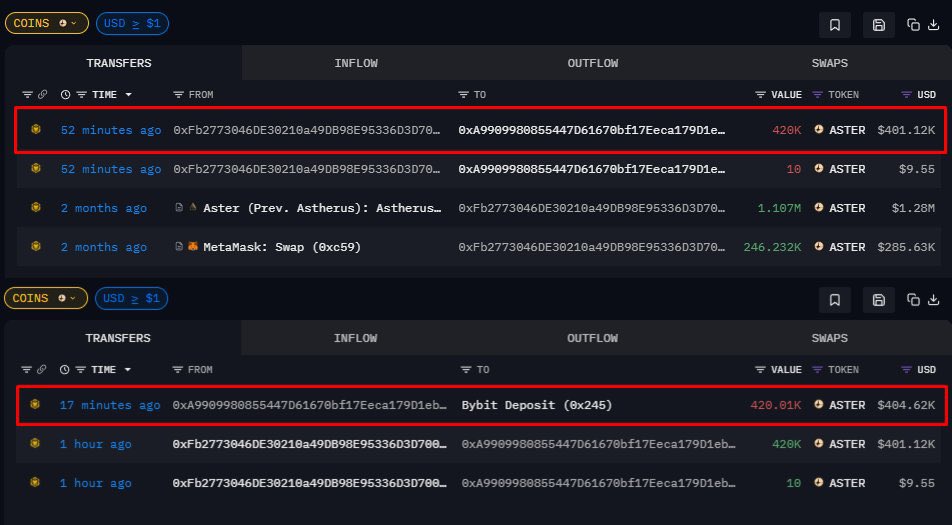Click the download icon in the lower panel
The width and height of the screenshot is (952, 525).
click(x=934, y=299)
